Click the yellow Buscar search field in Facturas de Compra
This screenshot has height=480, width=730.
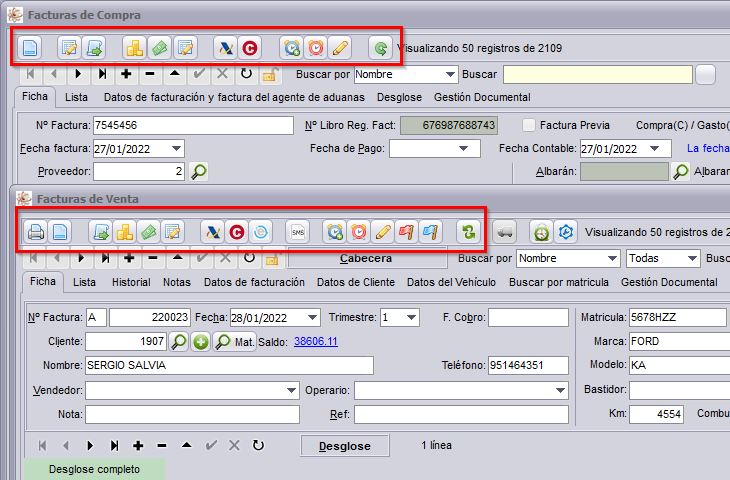(x=598, y=74)
